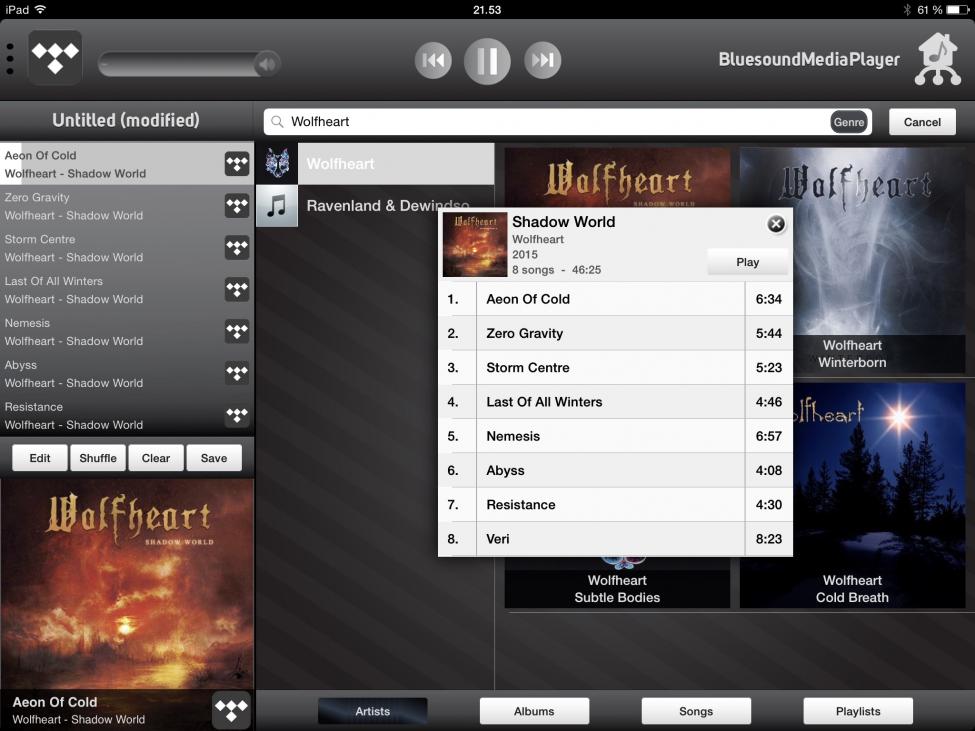Skip to next track
The image size is (975, 731).
pos(542,60)
